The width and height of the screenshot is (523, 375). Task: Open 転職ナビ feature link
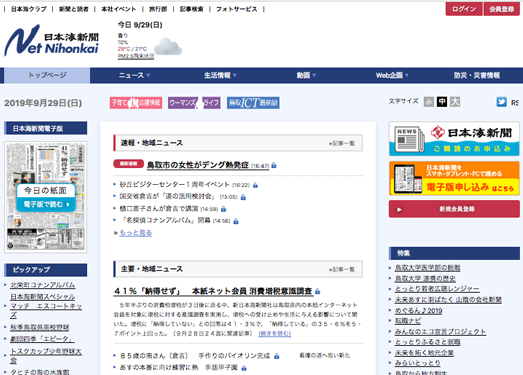click(x=408, y=321)
